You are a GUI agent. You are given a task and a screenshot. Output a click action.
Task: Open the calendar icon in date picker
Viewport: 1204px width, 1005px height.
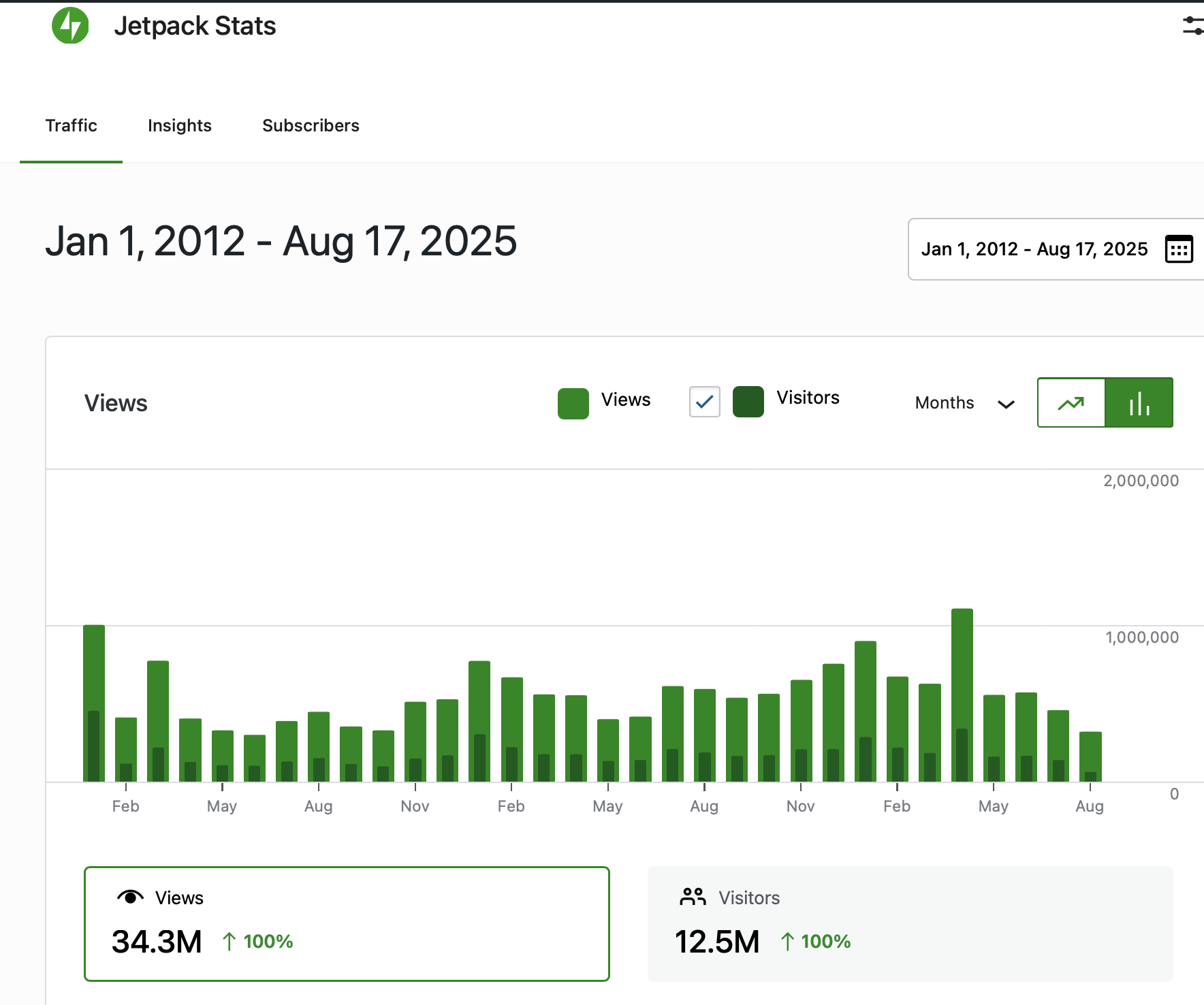point(1179,249)
